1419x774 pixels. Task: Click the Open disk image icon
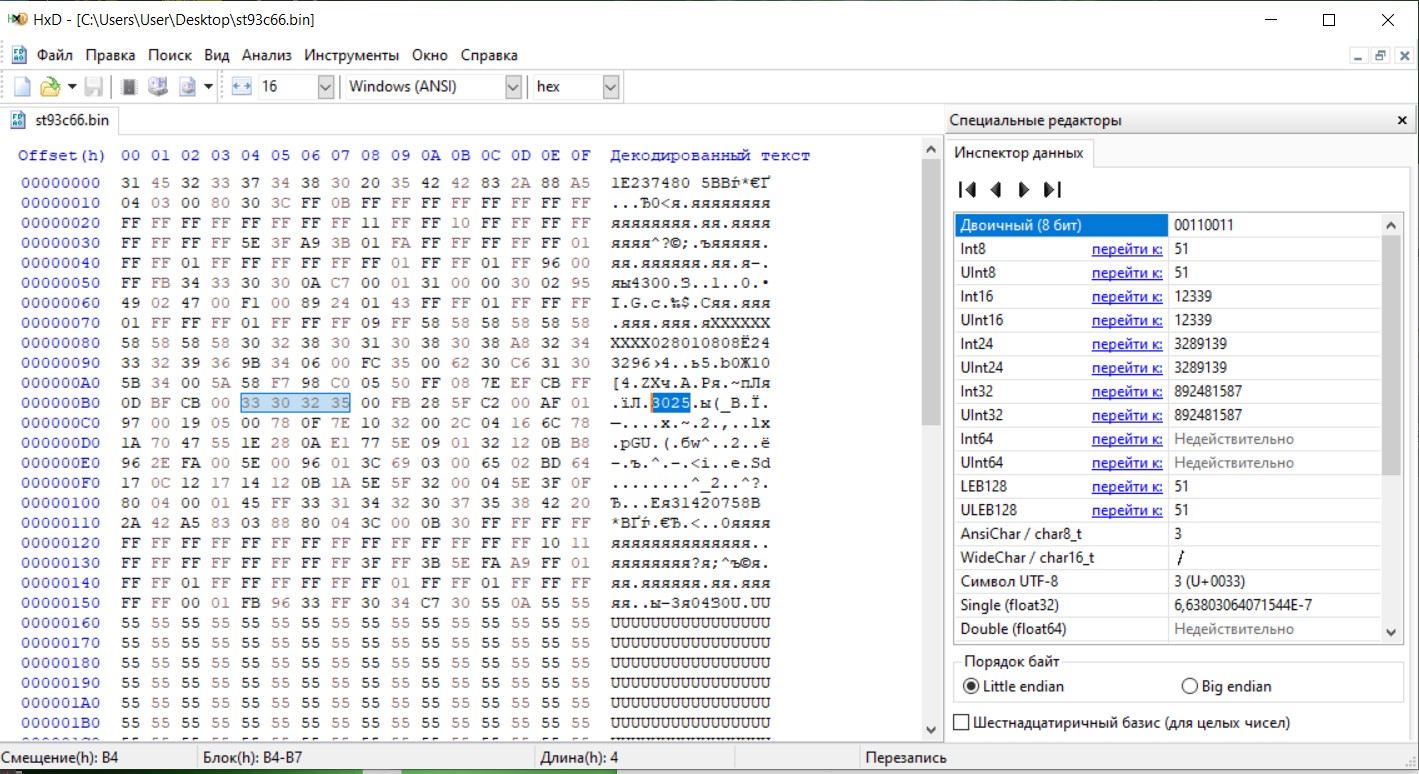(187, 87)
